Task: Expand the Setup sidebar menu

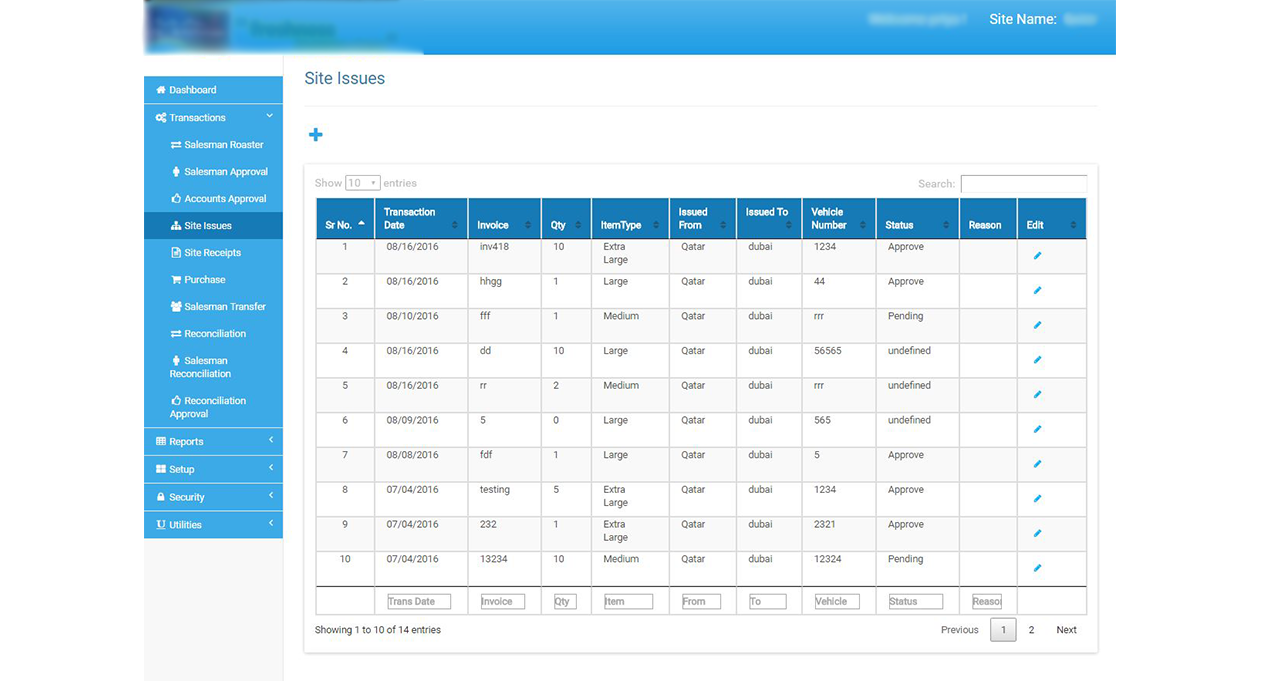Action: (213, 469)
